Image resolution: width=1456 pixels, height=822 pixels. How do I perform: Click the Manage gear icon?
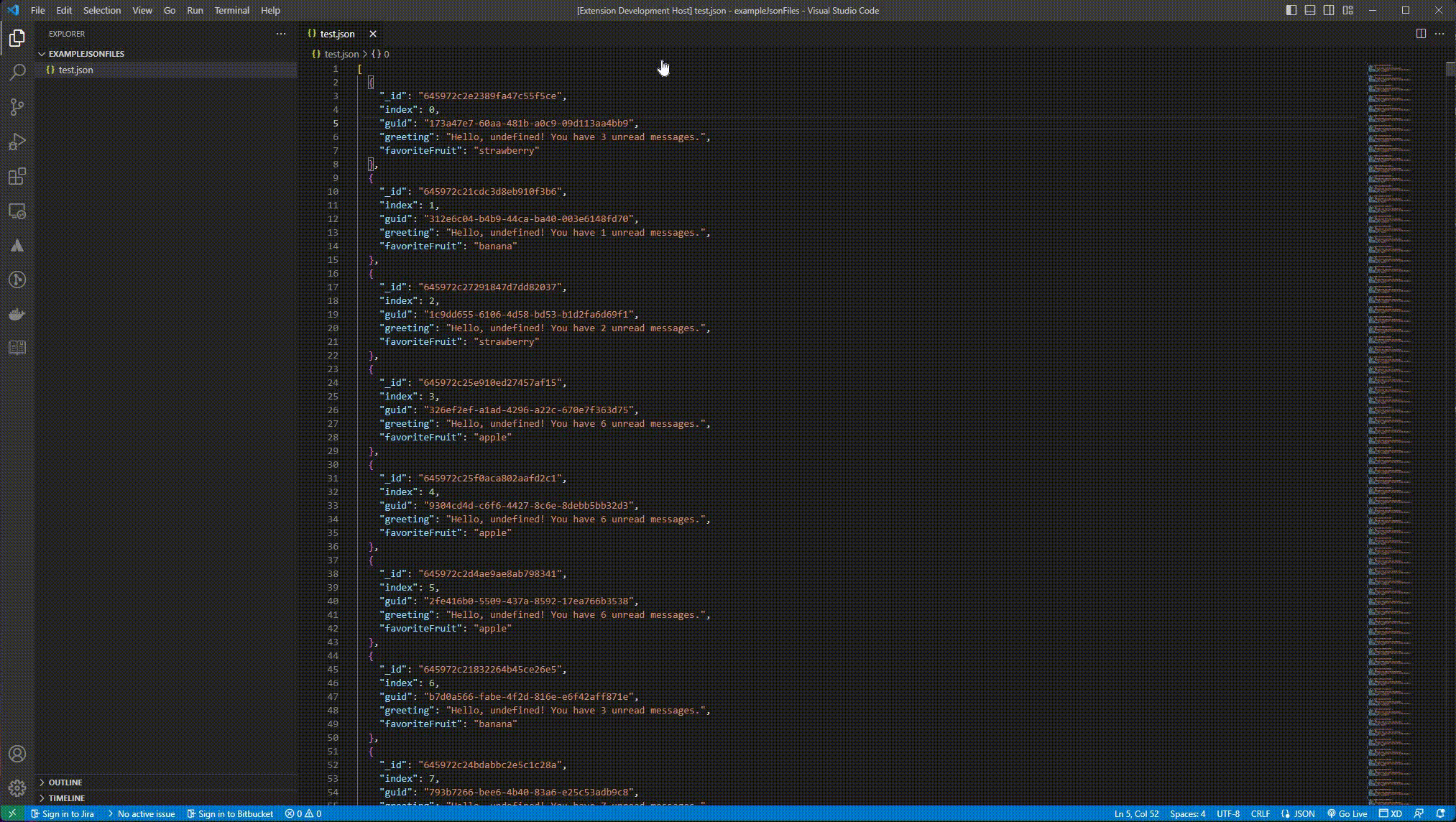pyautogui.click(x=17, y=788)
